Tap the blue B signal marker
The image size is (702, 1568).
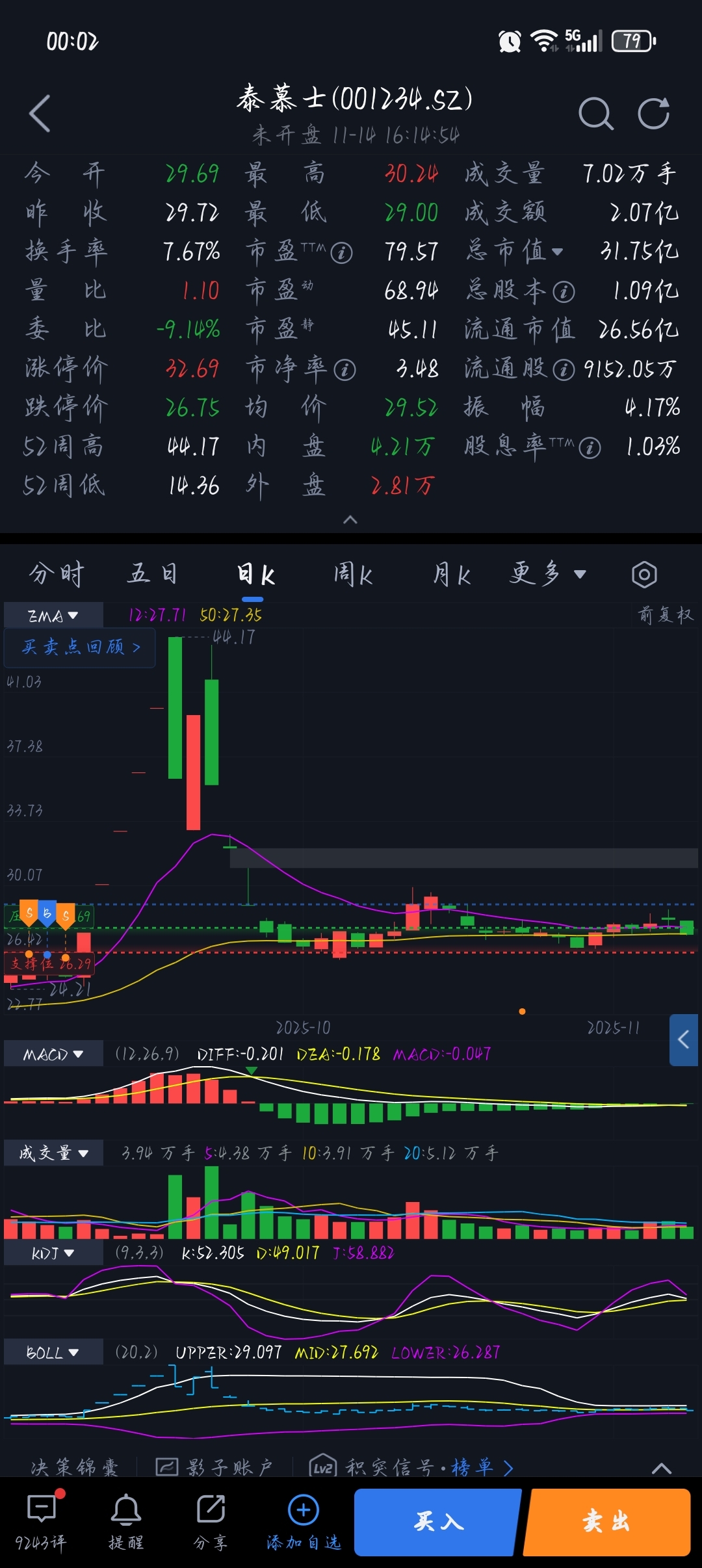[x=47, y=913]
